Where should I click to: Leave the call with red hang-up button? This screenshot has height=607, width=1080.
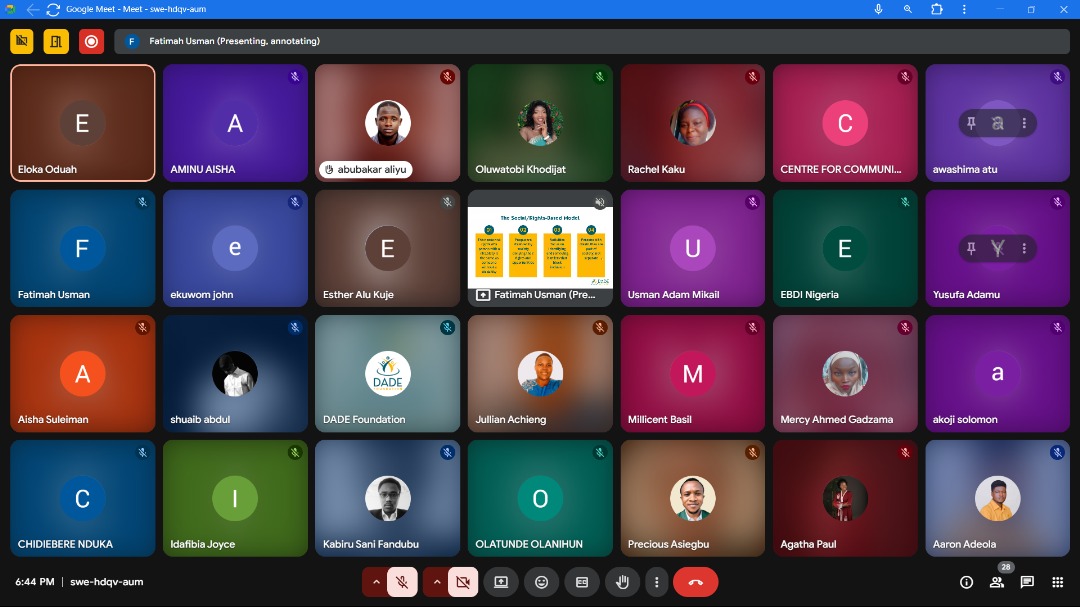tap(696, 582)
